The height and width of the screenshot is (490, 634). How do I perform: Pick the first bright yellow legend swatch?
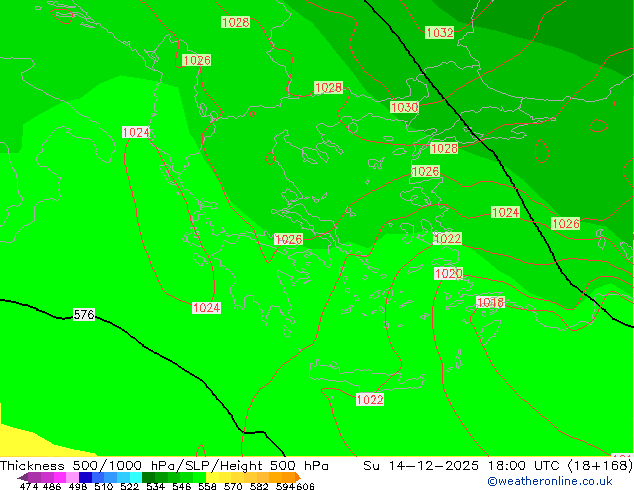212,477
